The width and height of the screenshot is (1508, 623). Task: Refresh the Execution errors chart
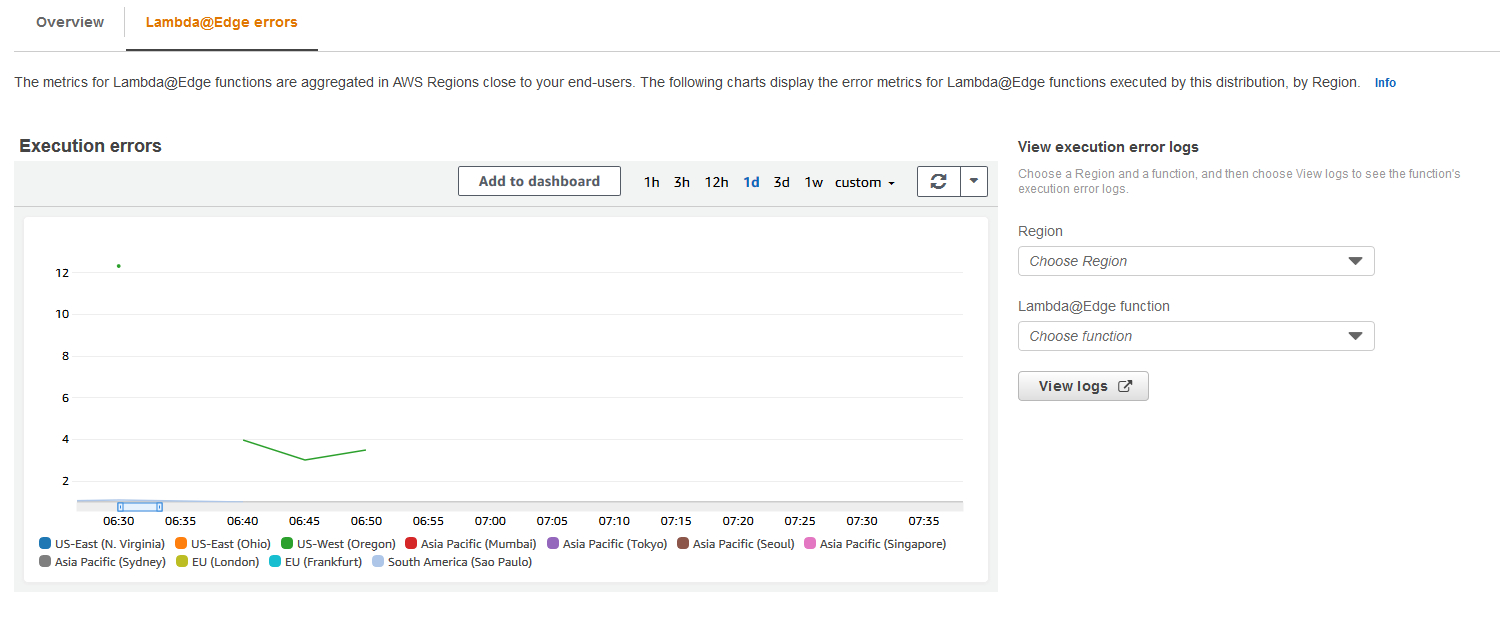pos(938,181)
